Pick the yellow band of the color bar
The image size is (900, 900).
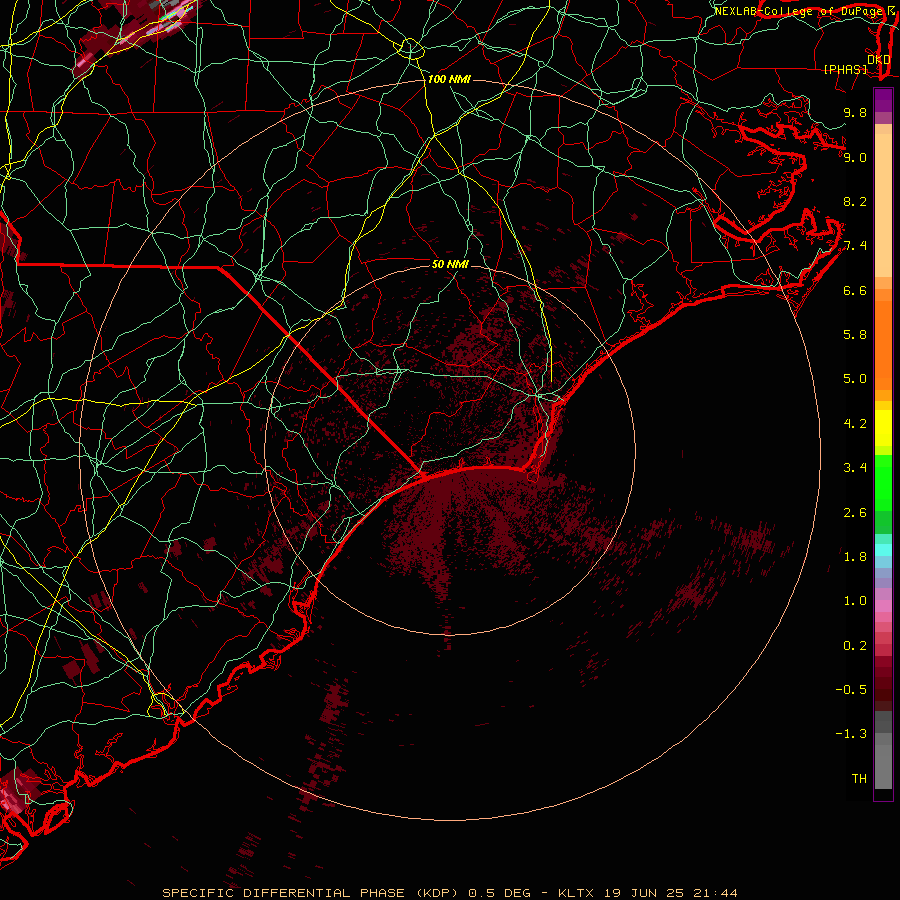(x=883, y=428)
